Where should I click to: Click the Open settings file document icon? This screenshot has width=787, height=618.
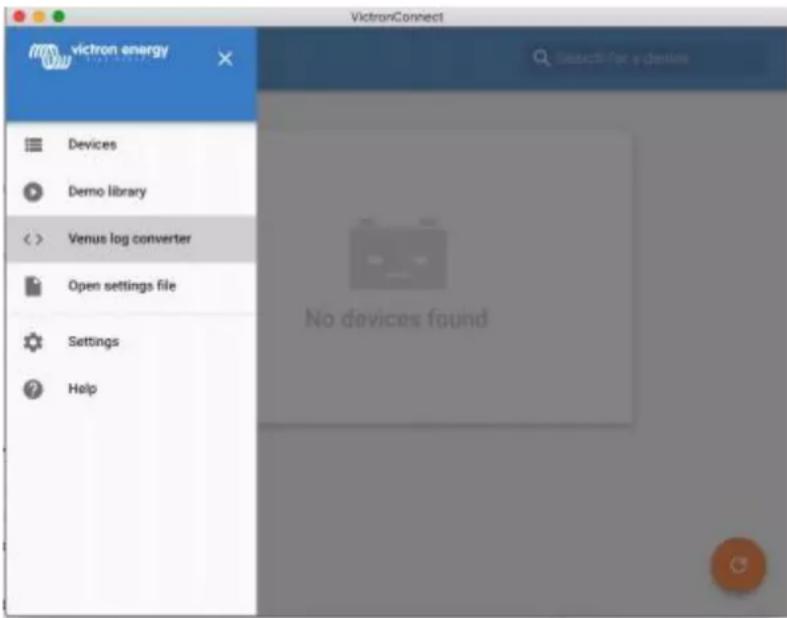coord(33,286)
